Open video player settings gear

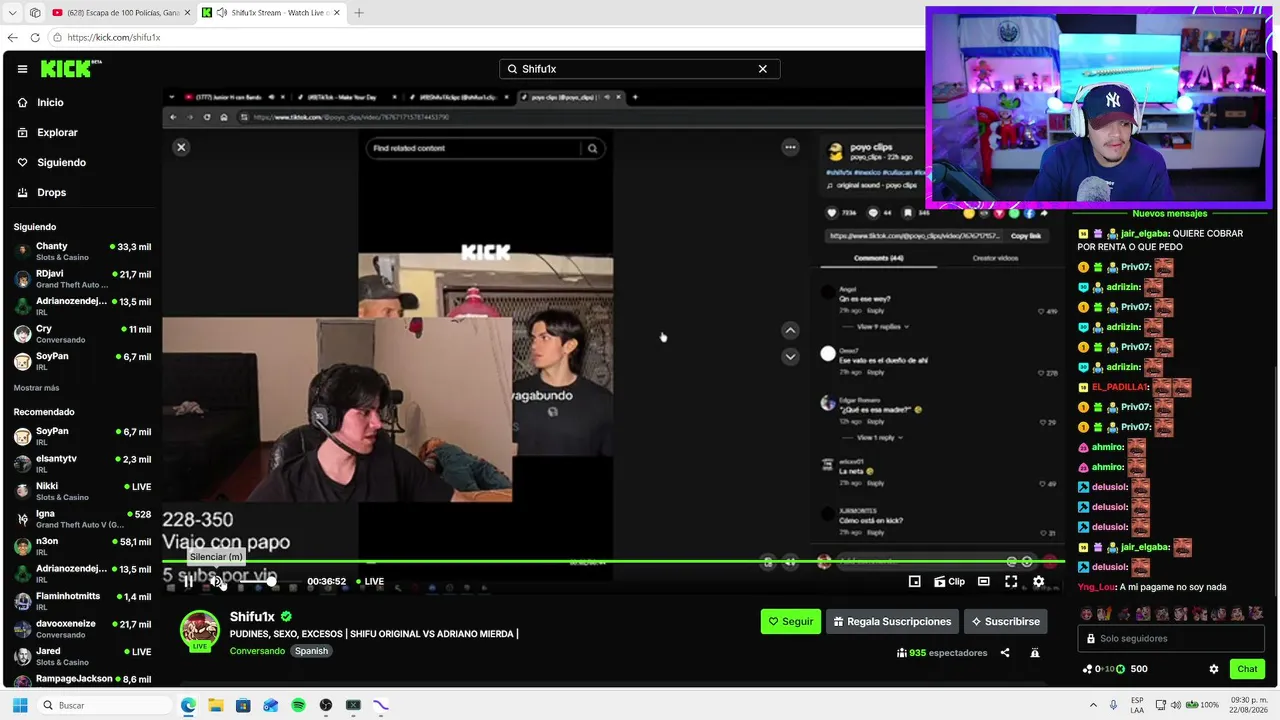point(1038,581)
